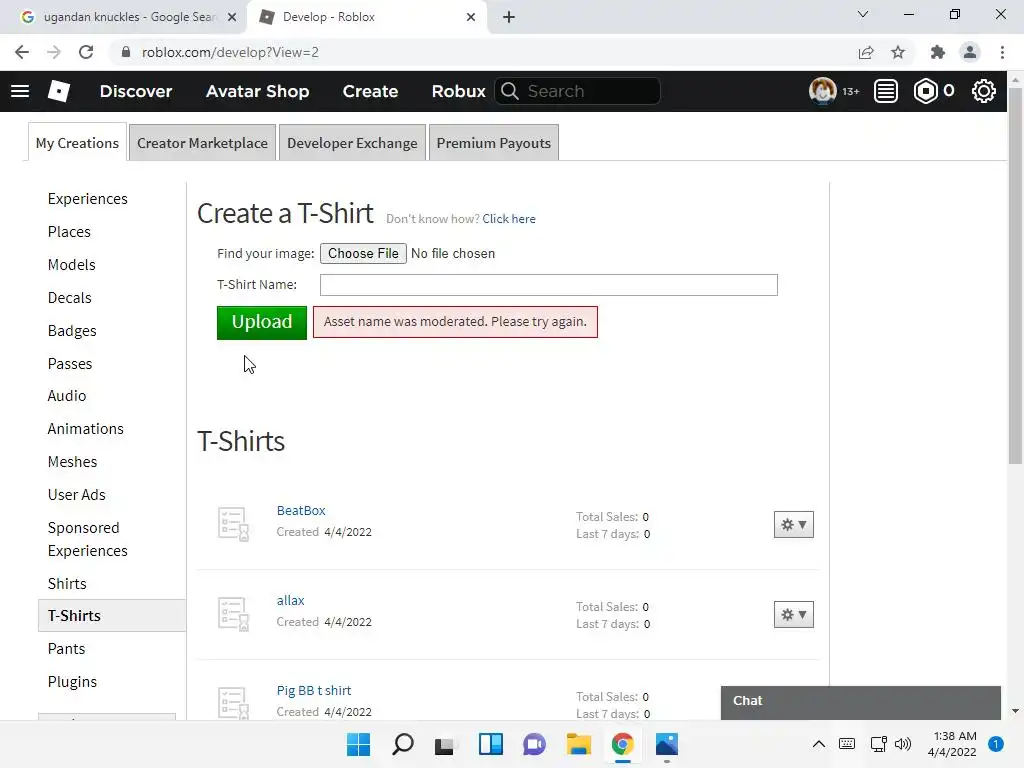This screenshot has height=768, width=1024.
Task: Open Windows widgets panel icon
Action: pyautogui.click(x=490, y=744)
